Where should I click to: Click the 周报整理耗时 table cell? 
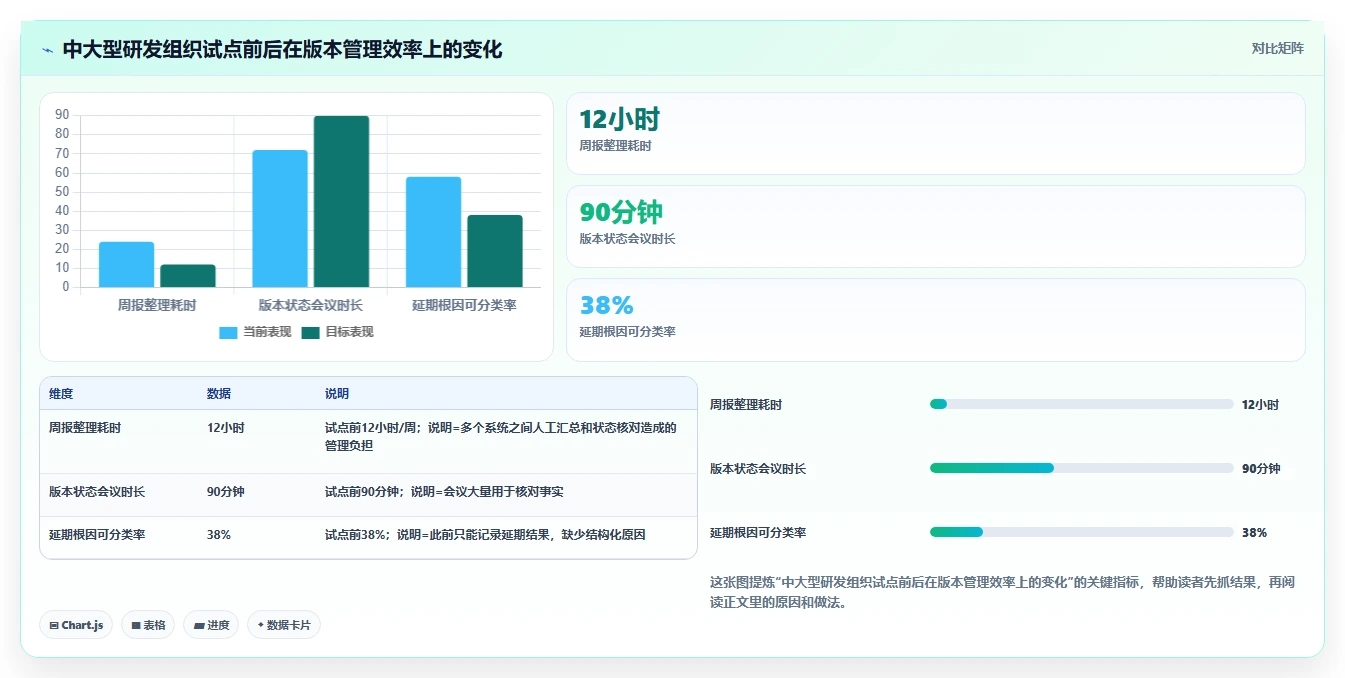[x=85, y=428]
